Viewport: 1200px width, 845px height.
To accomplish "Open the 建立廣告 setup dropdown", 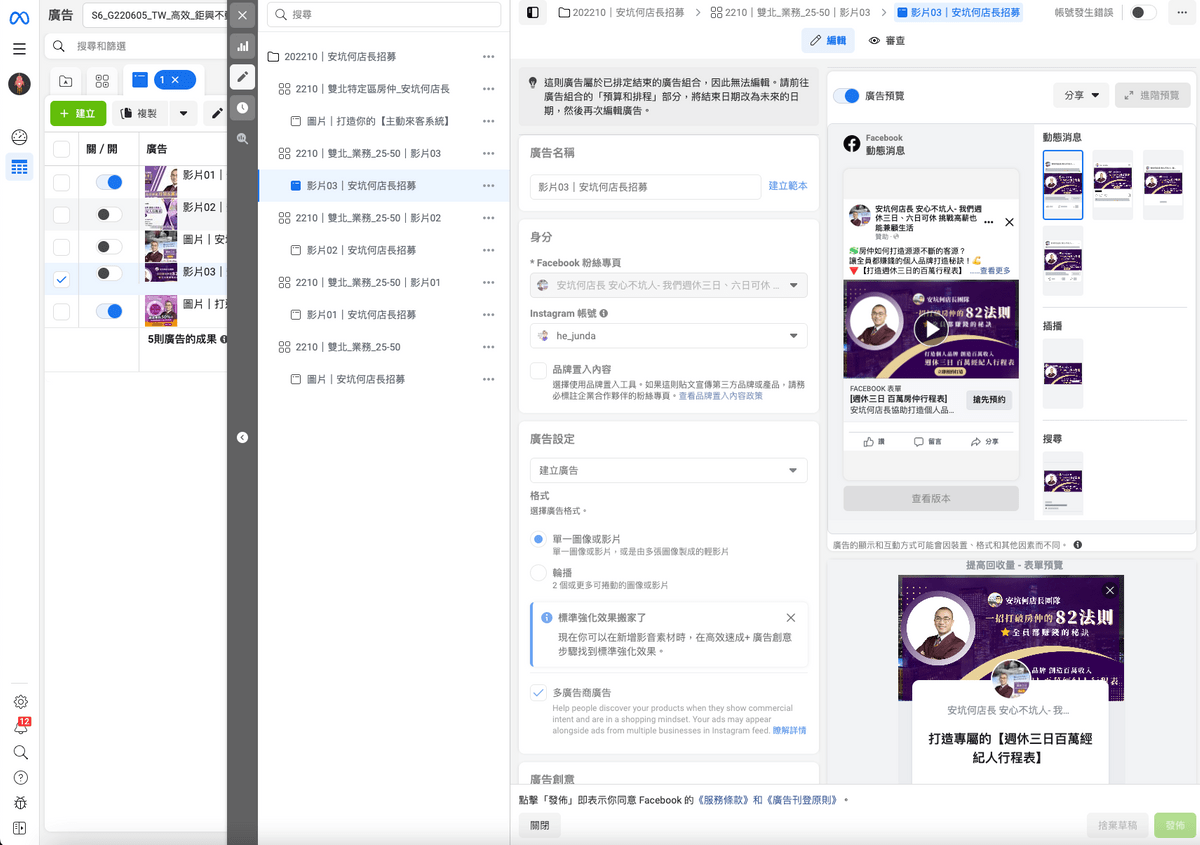I will coord(668,470).
